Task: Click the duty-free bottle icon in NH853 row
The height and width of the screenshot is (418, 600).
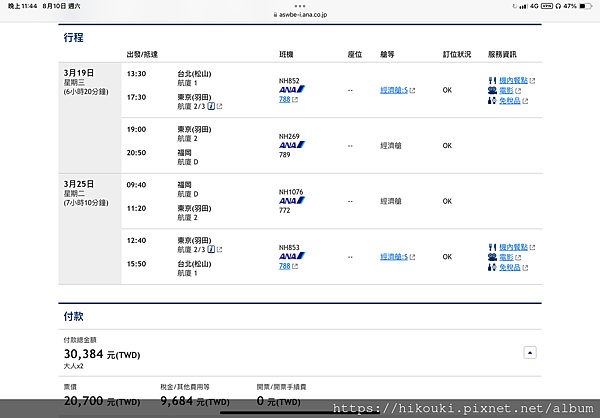Action: point(492,267)
